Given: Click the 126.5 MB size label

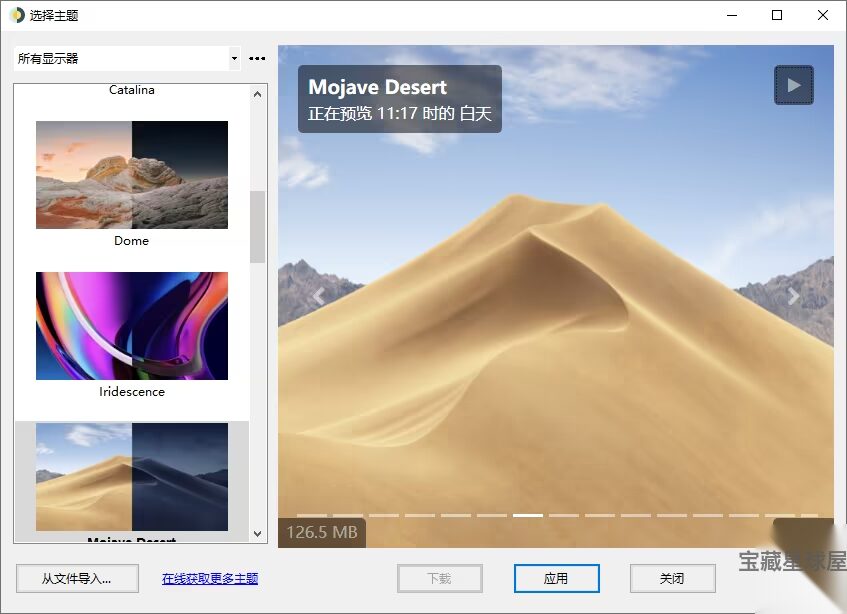Looking at the screenshot, I should pyautogui.click(x=322, y=532).
